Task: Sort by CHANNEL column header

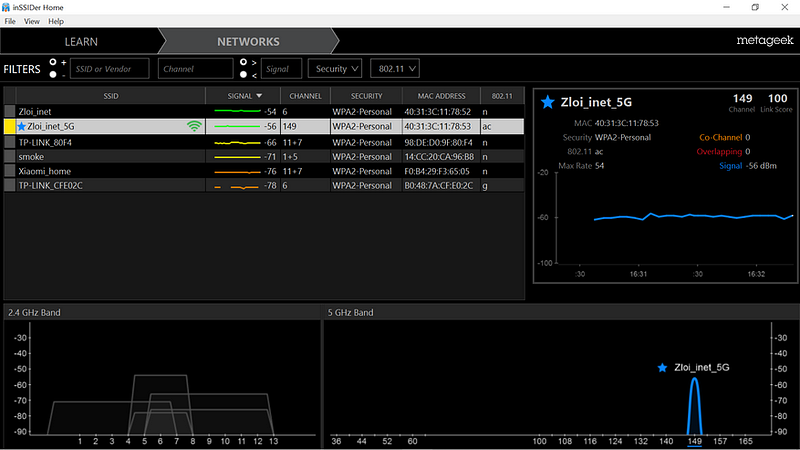Action: click(x=305, y=96)
